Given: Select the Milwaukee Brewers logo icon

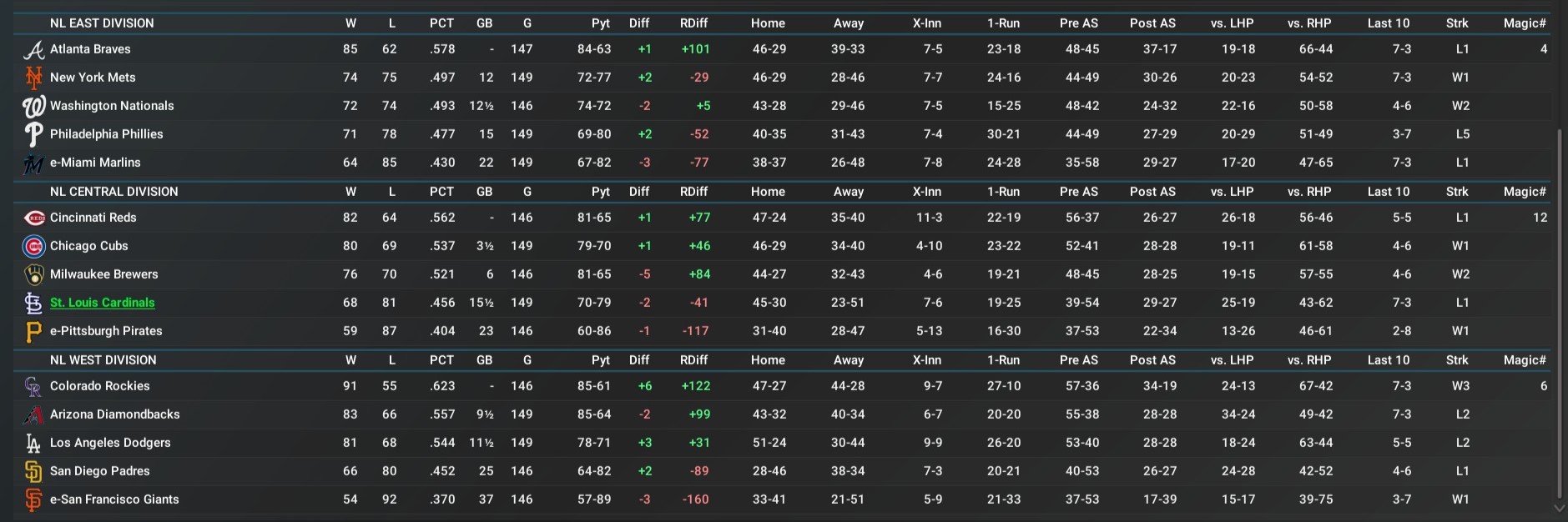Looking at the screenshot, I should coord(33,274).
